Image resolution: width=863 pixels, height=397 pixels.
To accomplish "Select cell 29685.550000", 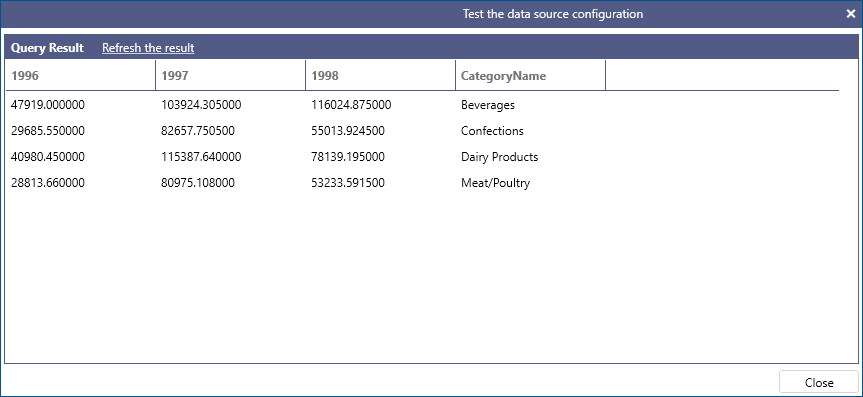I will (x=48, y=131).
